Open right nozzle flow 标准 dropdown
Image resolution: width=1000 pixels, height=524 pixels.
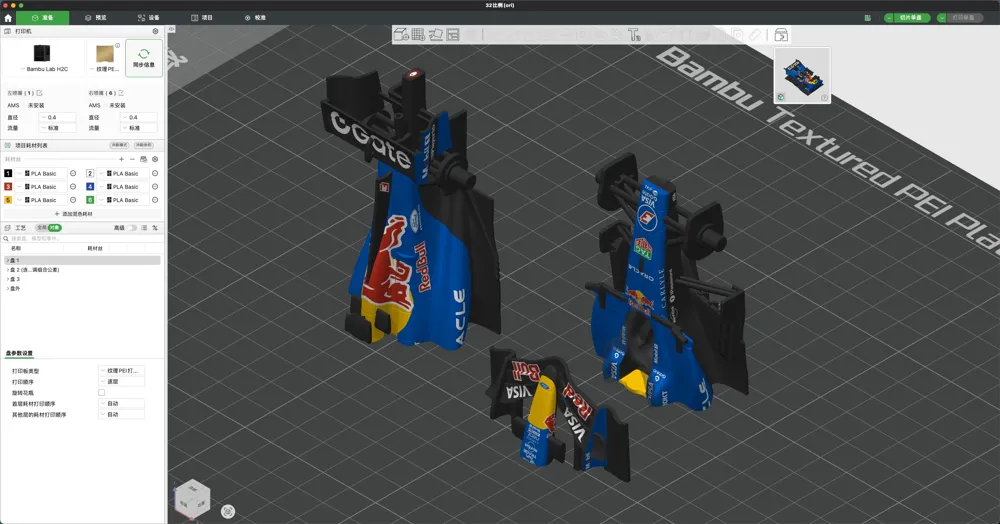coord(138,127)
